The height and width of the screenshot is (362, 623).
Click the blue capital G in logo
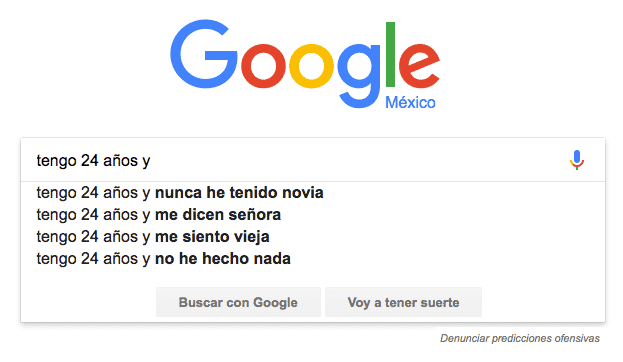click(203, 54)
